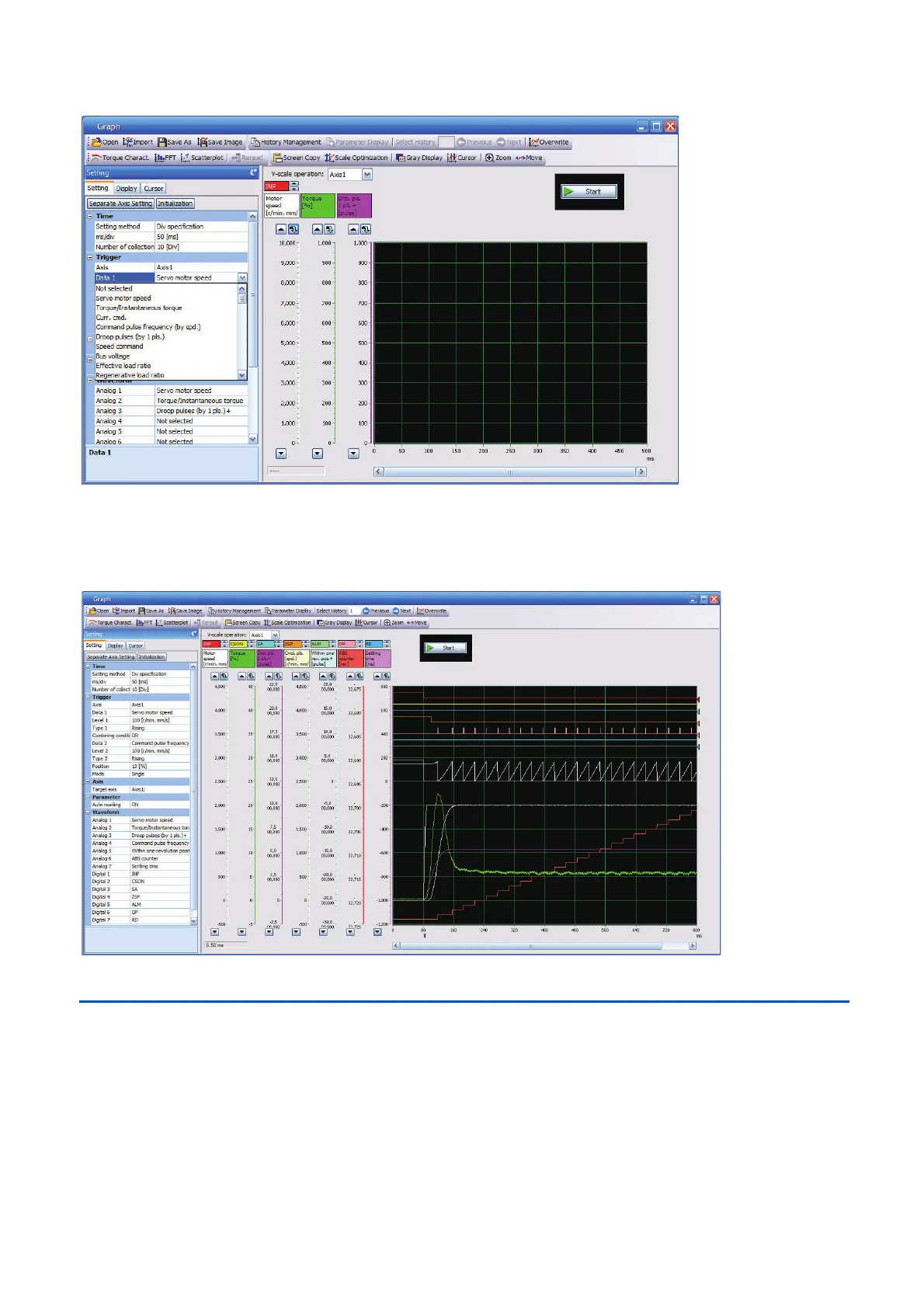Switch to Display tab in upper window
924x1308 pixels.
click(127, 189)
